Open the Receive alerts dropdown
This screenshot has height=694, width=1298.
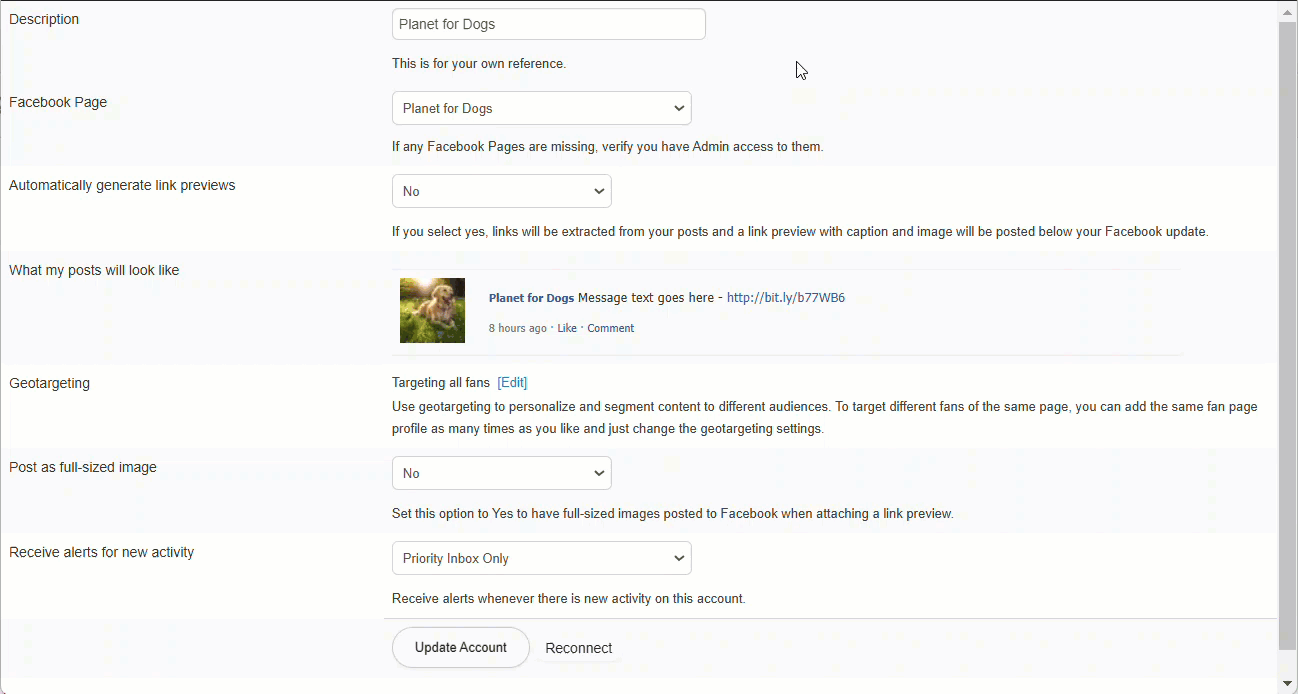click(x=541, y=558)
